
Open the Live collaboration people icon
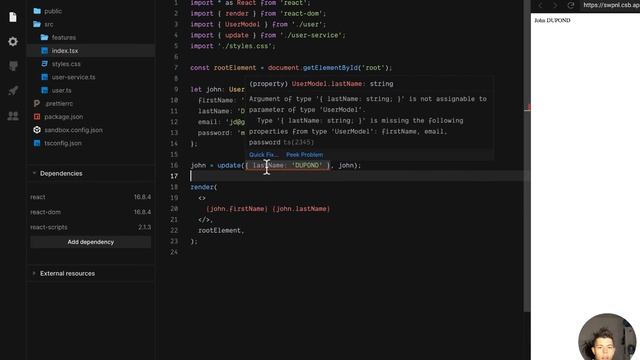(x=13, y=116)
